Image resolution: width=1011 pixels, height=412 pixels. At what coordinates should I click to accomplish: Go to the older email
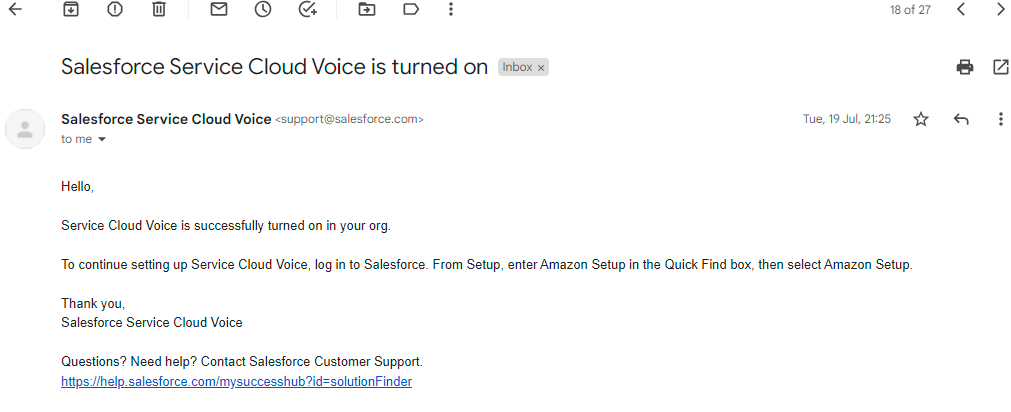[x=1000, y=9]
